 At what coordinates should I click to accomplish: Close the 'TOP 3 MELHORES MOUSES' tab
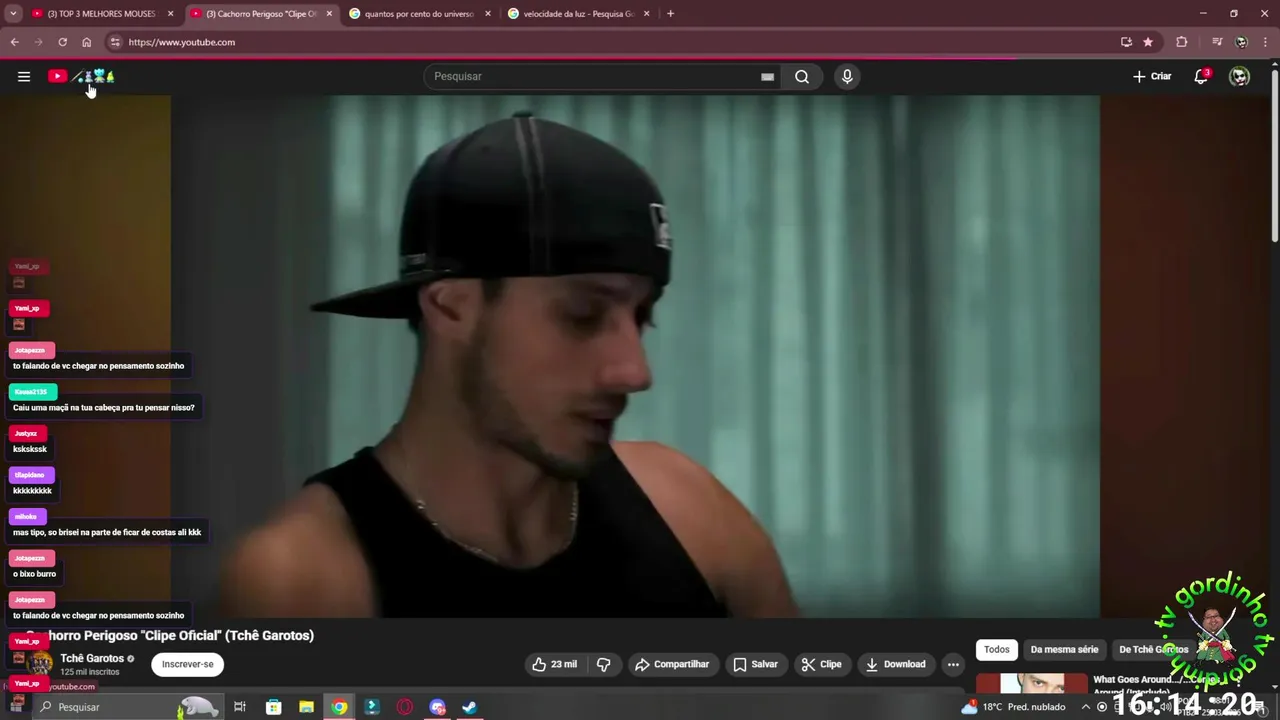coord(170,14)
